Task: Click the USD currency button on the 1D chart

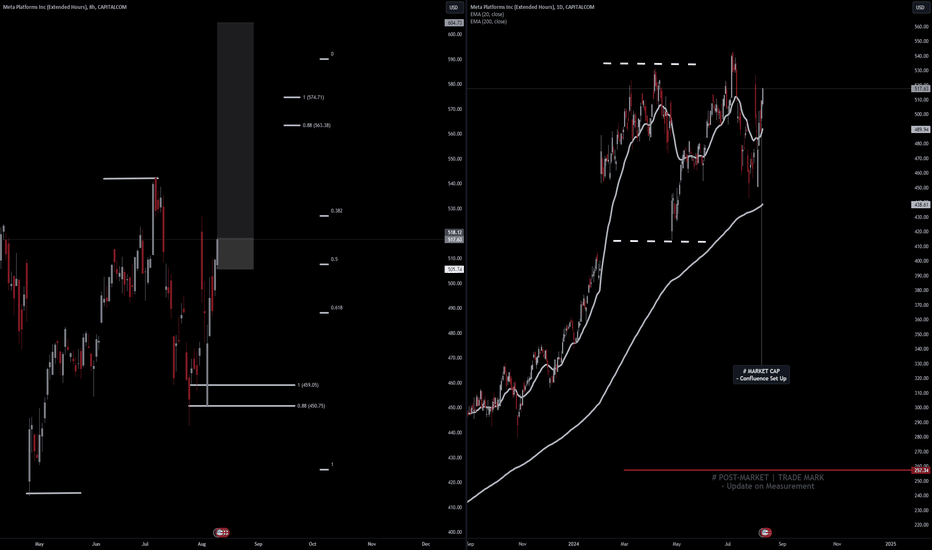Action: point(920,7)
